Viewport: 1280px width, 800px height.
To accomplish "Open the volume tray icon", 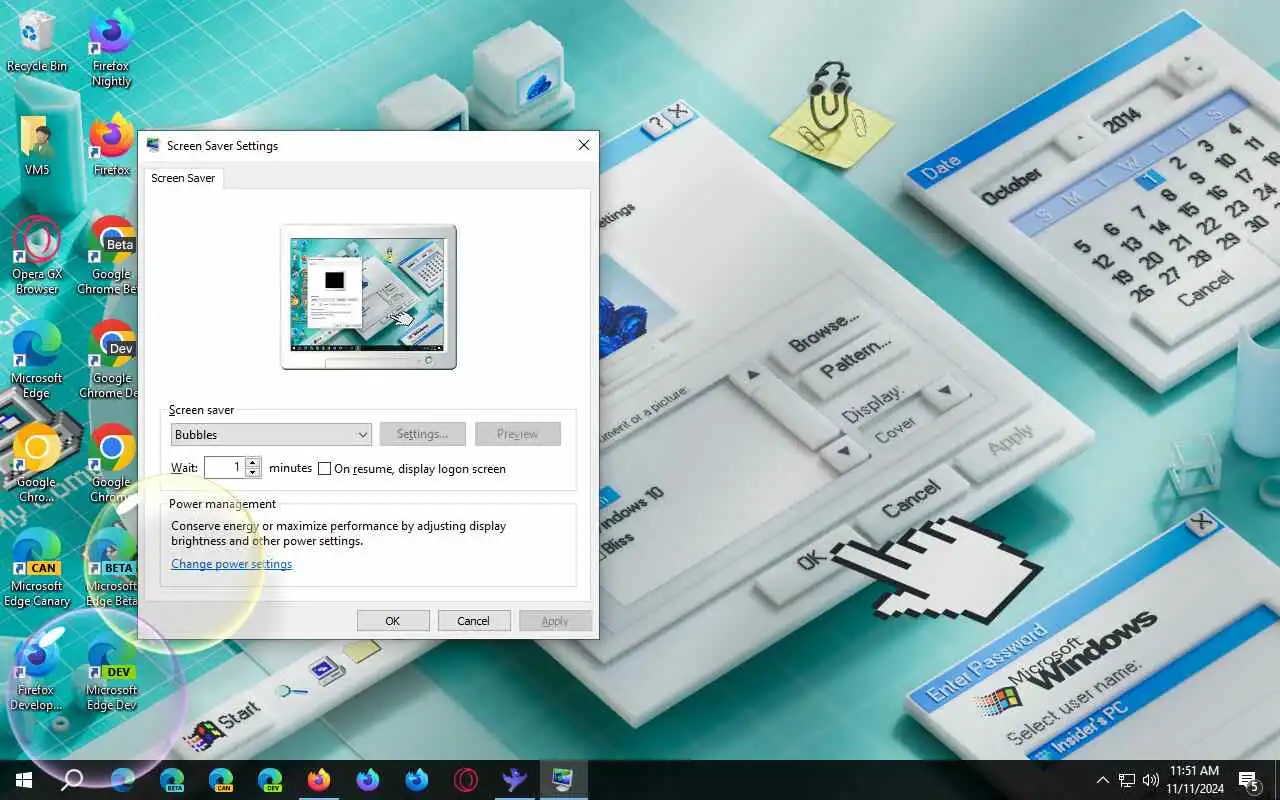I will point(1150,780).
